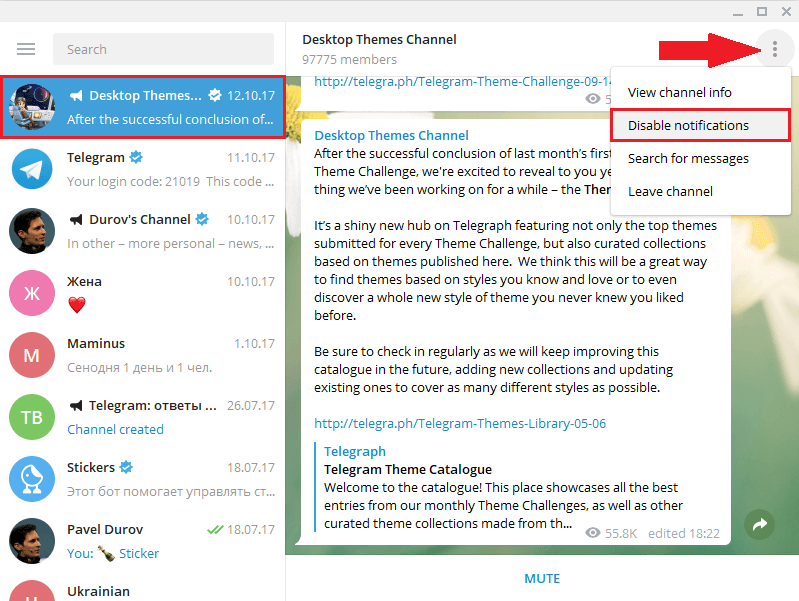Viewport: 799px width, 601px height.
Task: Click the verified badge next to Telegram
Action: (136, 157)
